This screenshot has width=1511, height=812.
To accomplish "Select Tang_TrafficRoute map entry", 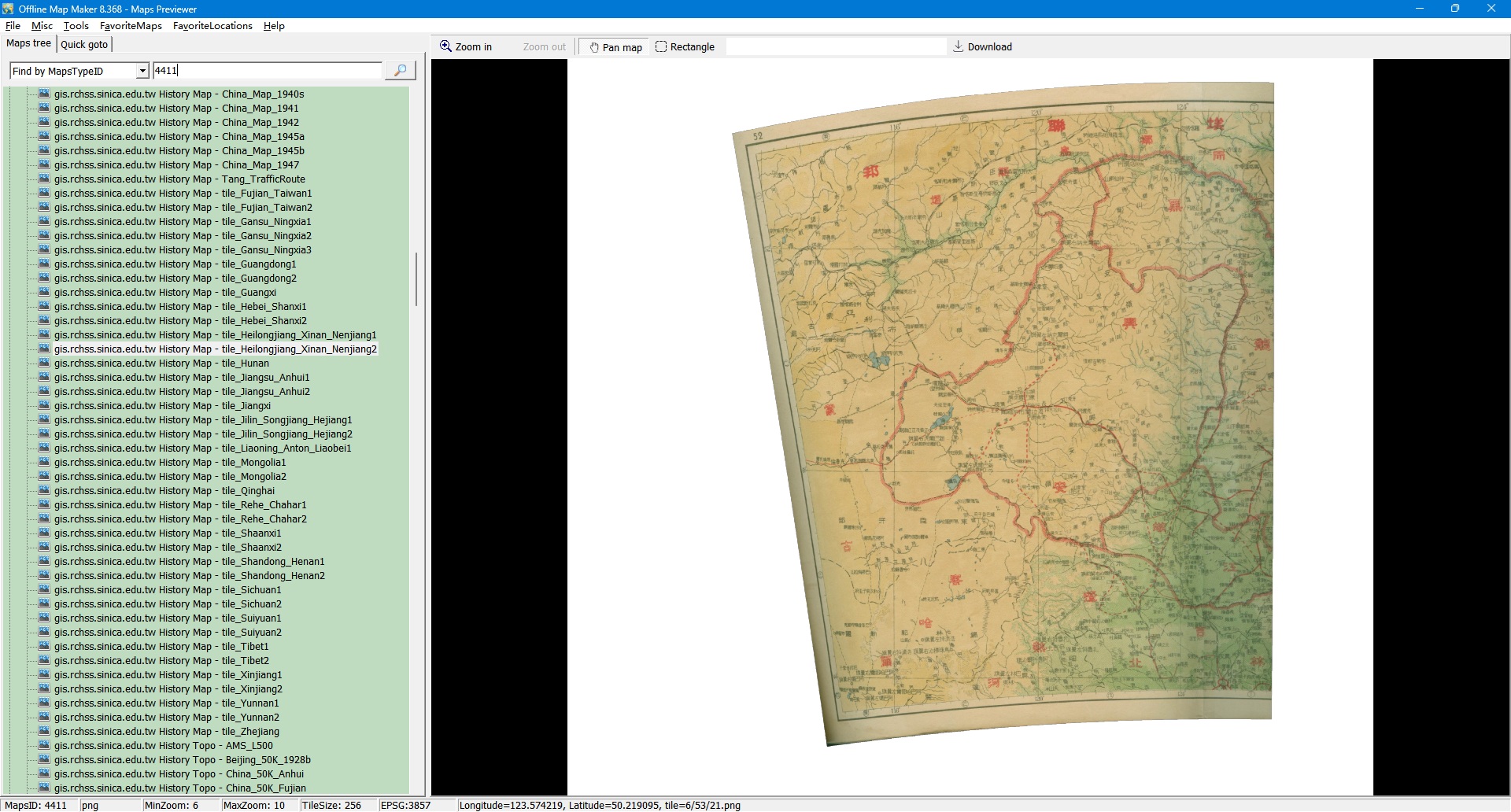I will pyautogui.click(x=179, y=179).
